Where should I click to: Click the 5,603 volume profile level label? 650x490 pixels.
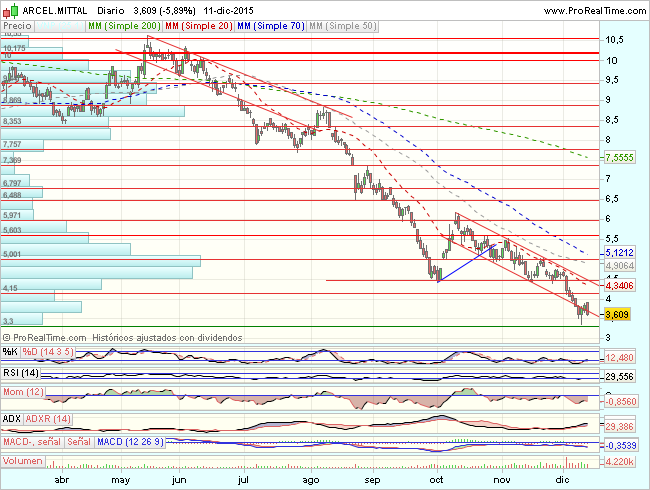pos(12,230)
